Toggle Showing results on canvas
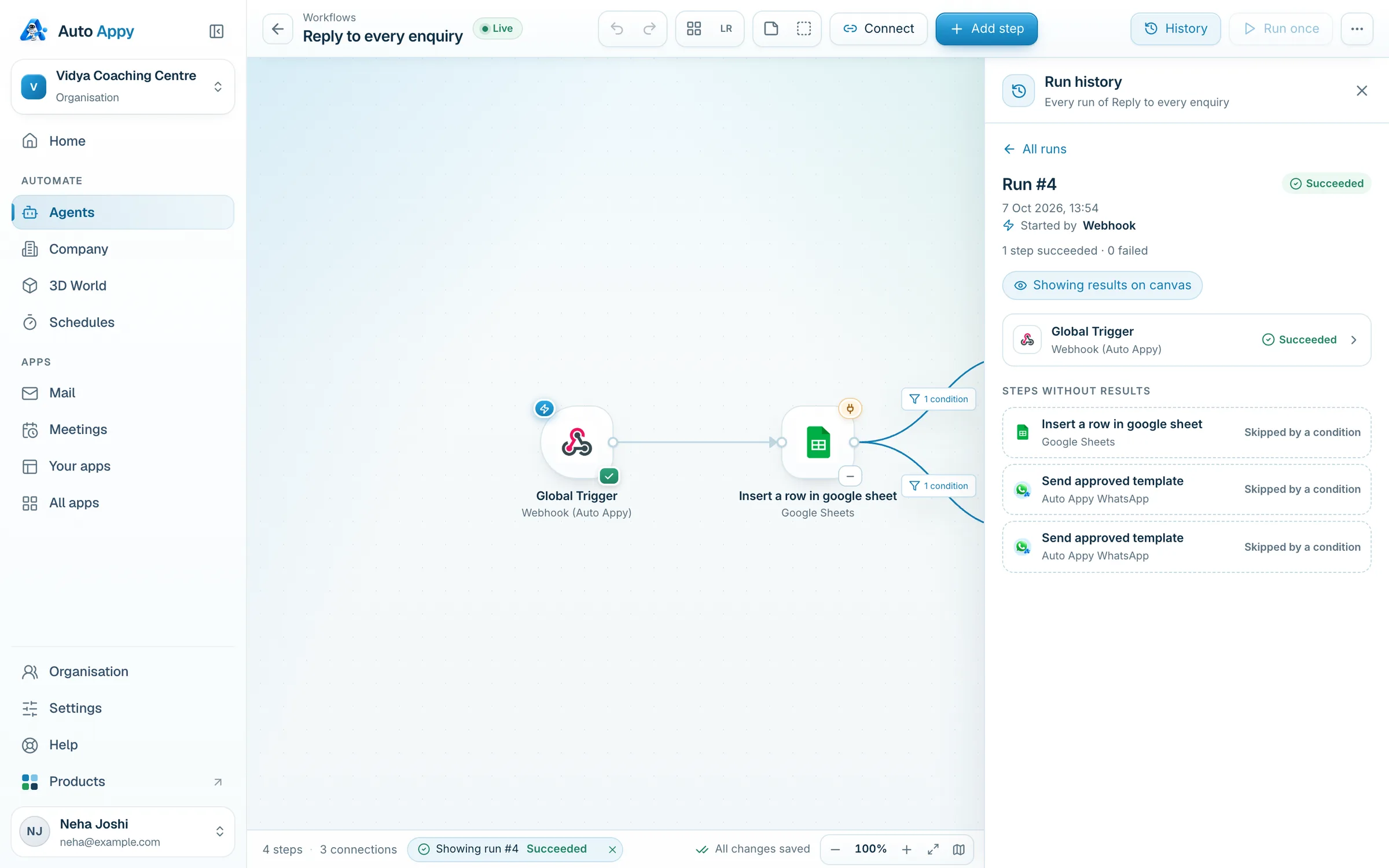1389x868 pixels. point(1102,285)
